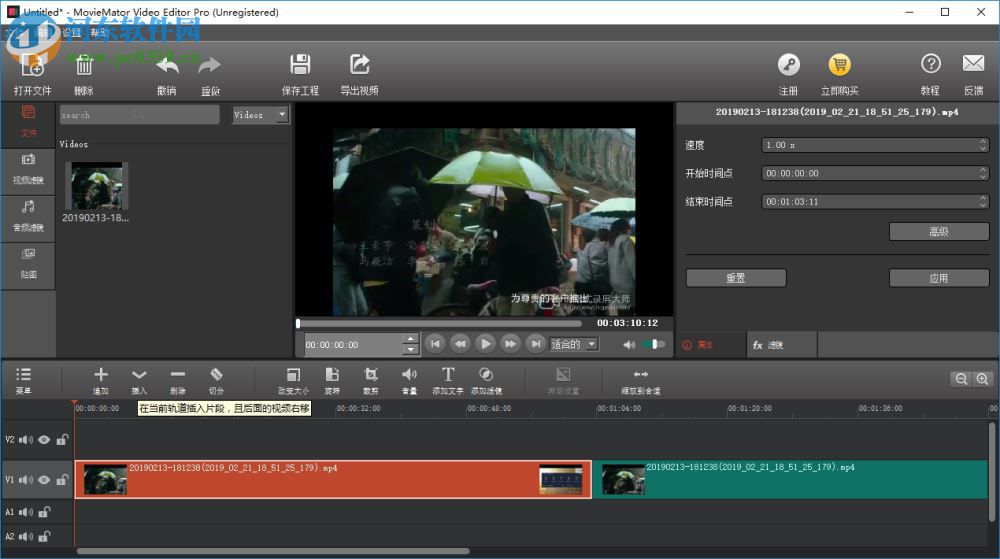Open the Tutorial (教程) help icon
Screen dimensions: 1000x559
[x=930, y=64]
